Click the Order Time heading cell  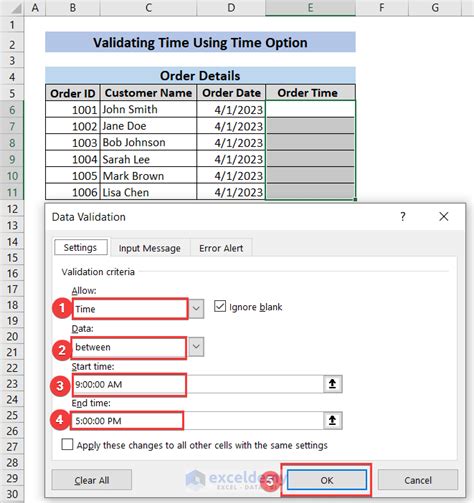[310, 93]
